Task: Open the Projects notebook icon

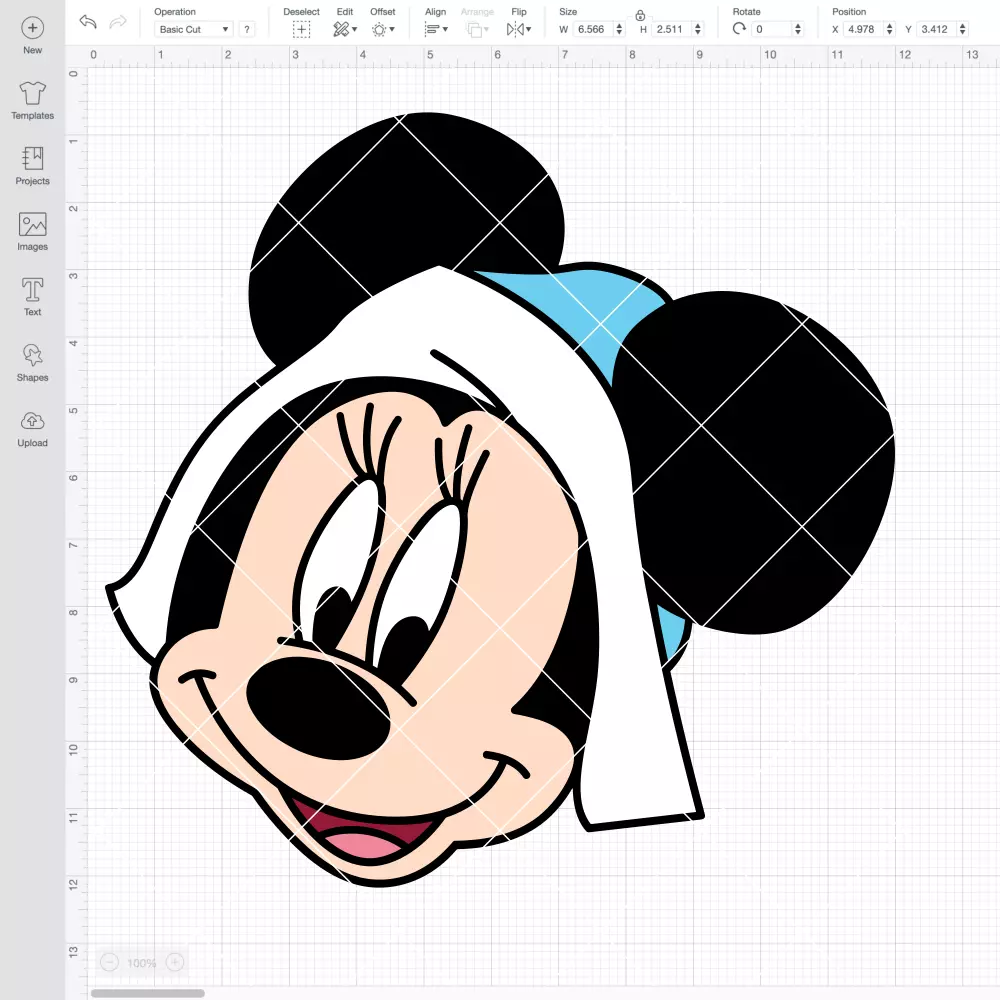Action: [33, 159]
